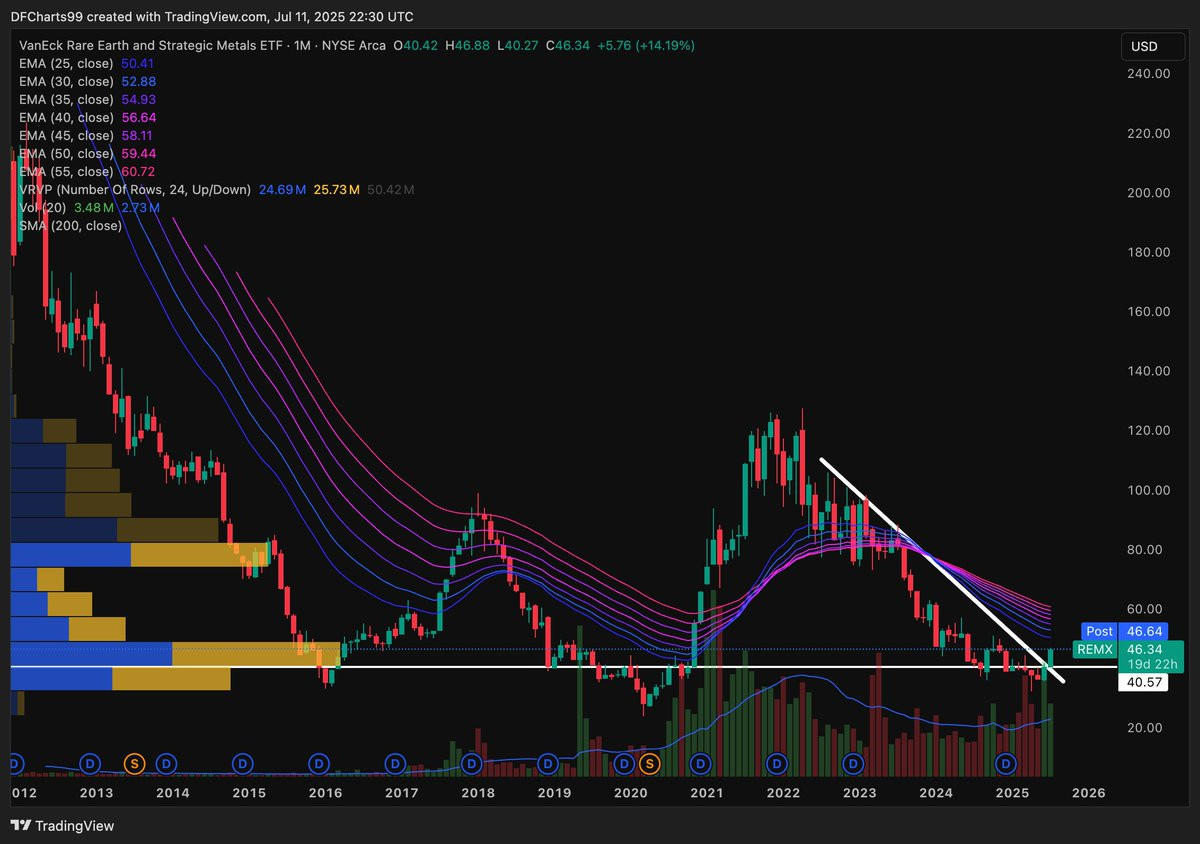Image resolution: width=1200 pixels, height=844 pixels.
Task: Click the Vol value 3.48M
Action: coord(93,208)
